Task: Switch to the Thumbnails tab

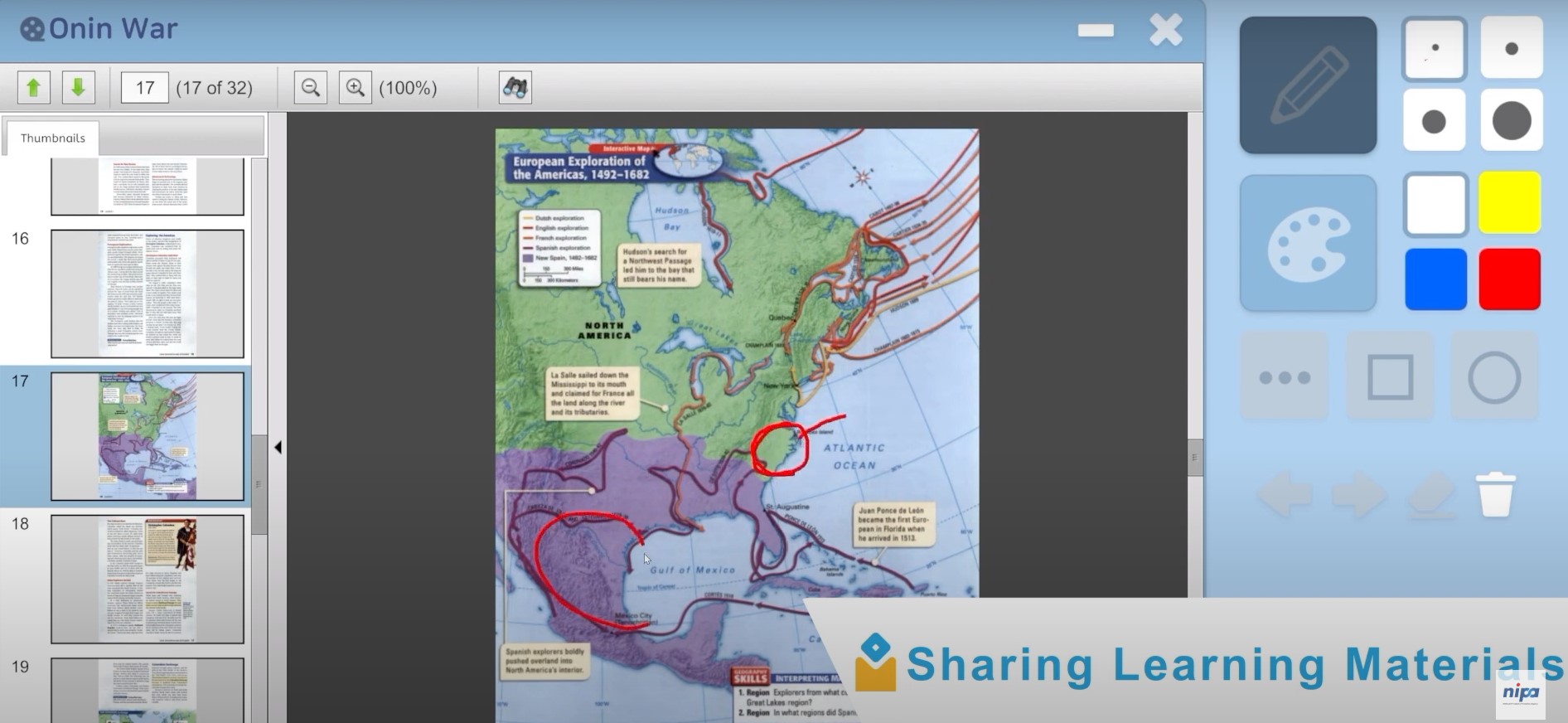Action: coord(52,138)
